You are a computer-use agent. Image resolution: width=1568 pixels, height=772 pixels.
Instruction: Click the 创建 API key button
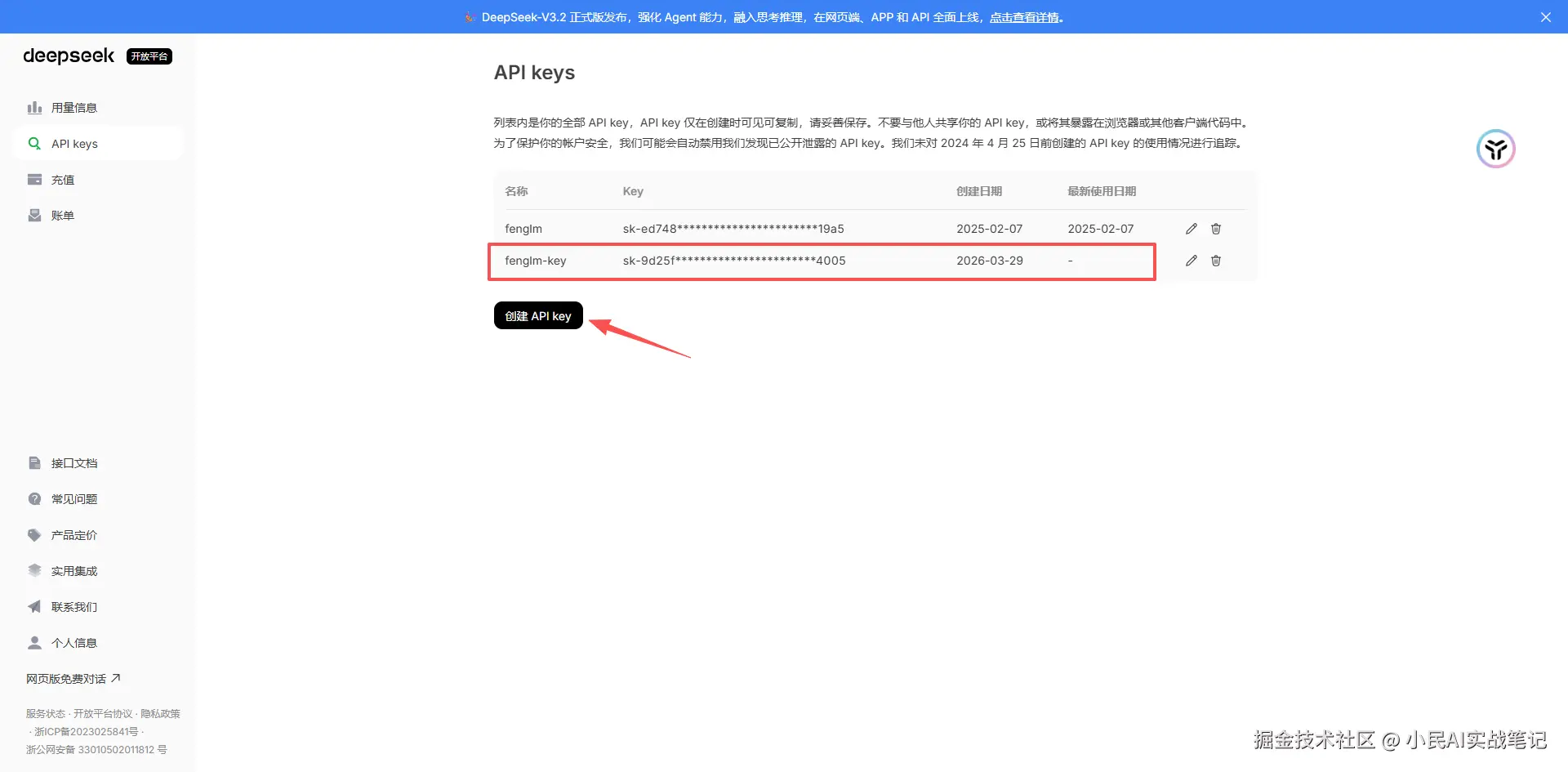(x=538, y=316)
